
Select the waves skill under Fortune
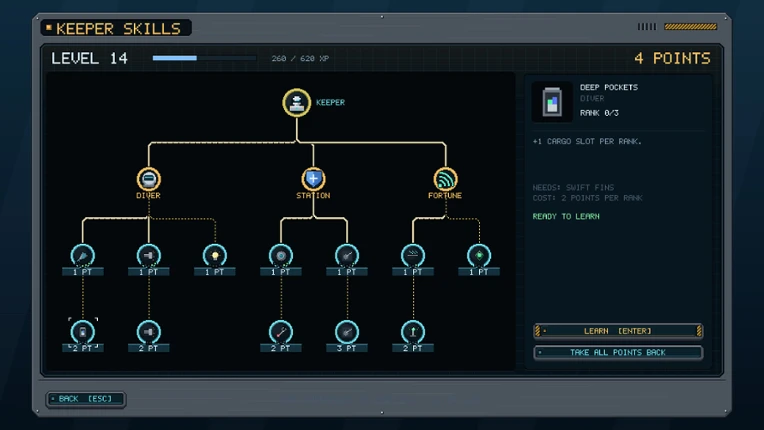click(413, 255)
